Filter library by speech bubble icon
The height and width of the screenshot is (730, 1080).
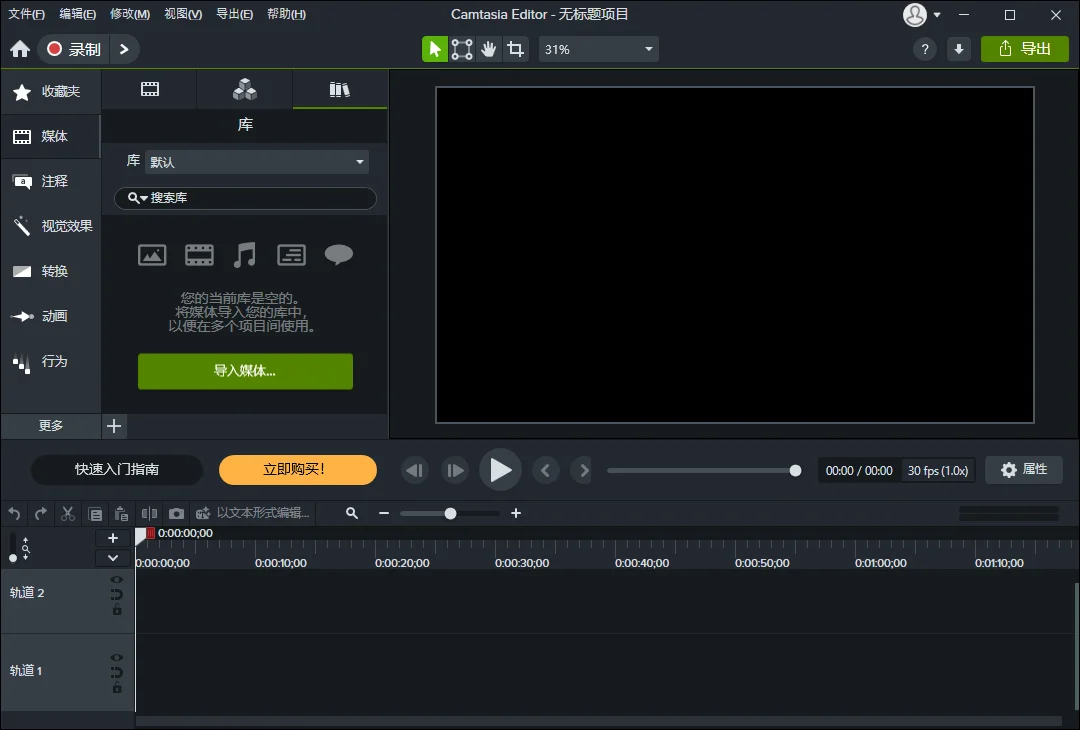(339, 255)
